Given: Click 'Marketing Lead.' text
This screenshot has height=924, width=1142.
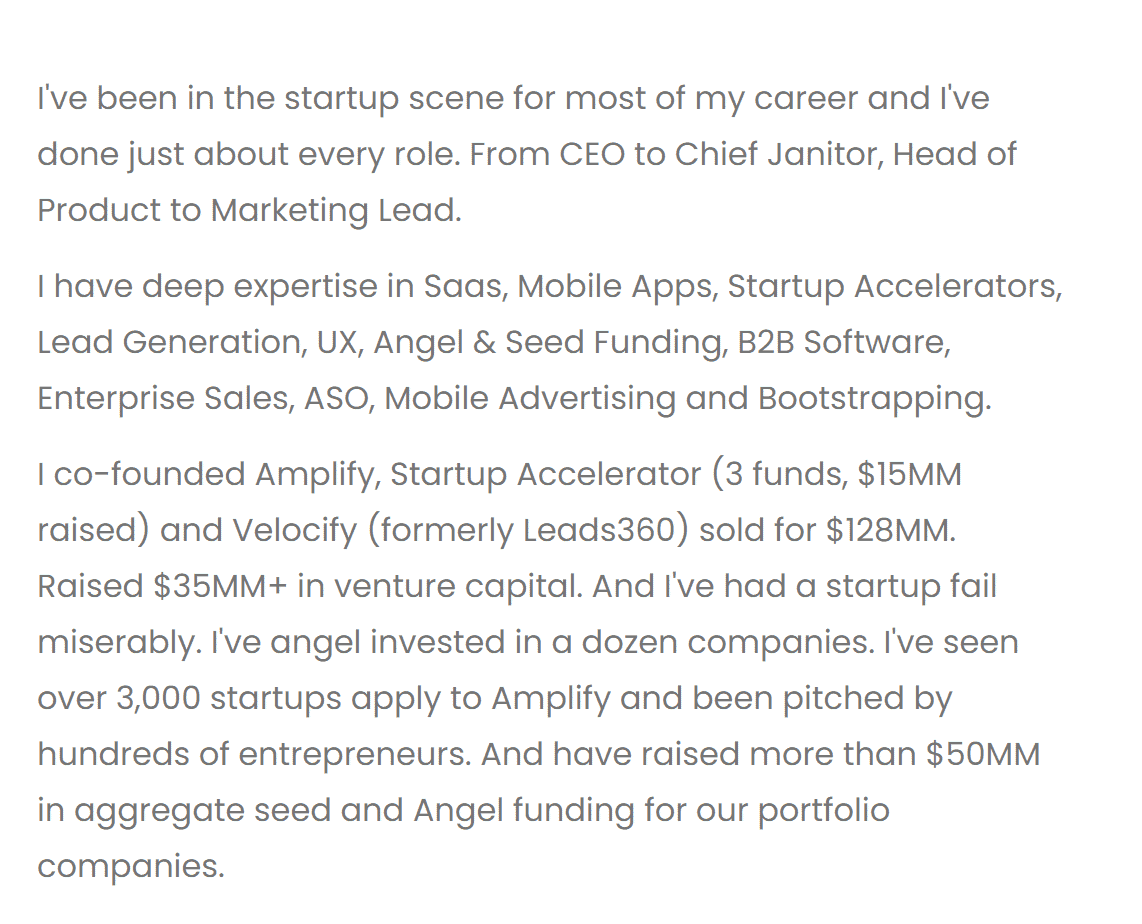Looking at the screenshot, I should pos(336,210).
